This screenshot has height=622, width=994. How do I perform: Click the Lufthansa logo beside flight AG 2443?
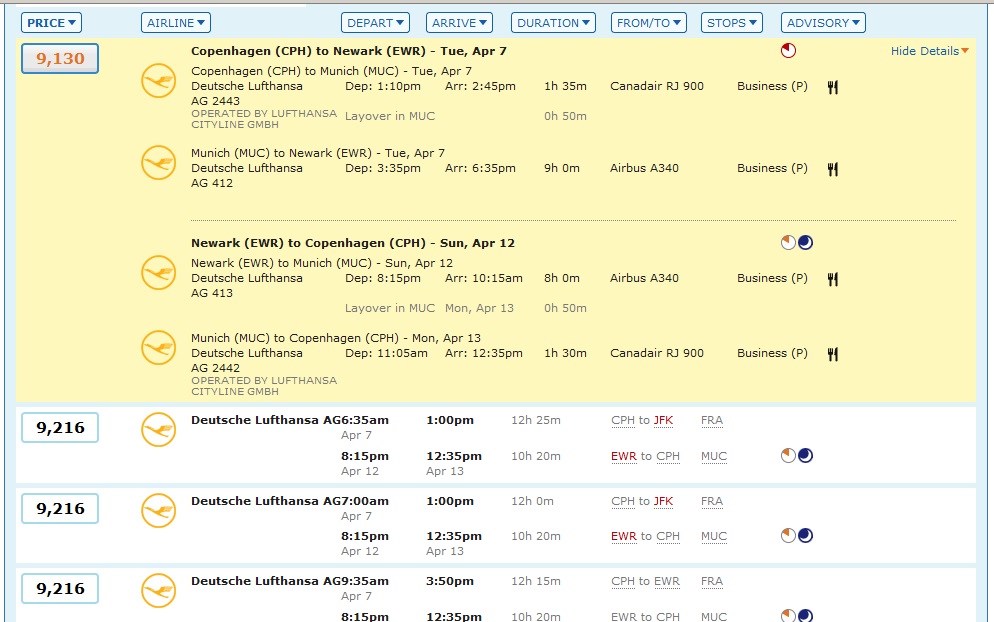pos(158,81)
